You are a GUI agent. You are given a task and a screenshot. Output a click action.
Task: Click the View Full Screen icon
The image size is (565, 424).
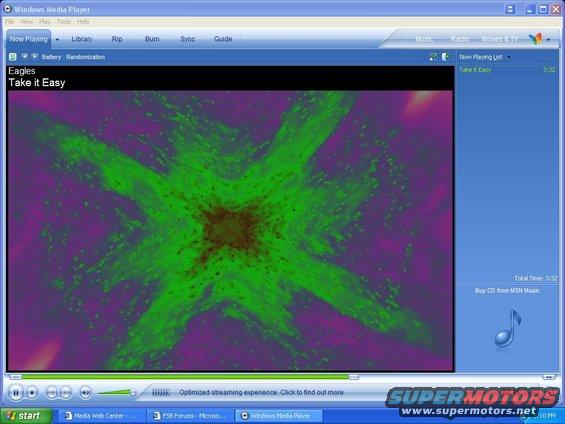[x=433, y=57]
